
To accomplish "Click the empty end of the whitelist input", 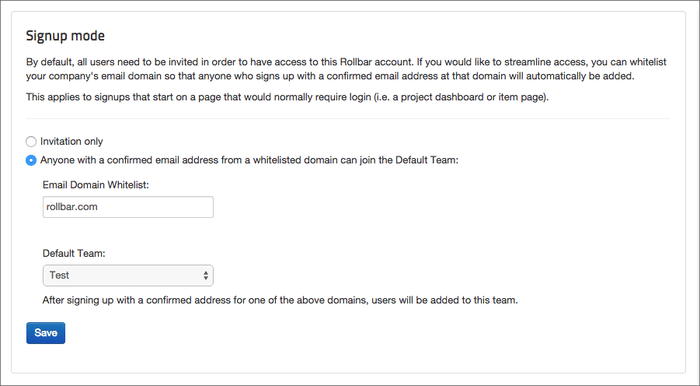I will coord(156,207).
